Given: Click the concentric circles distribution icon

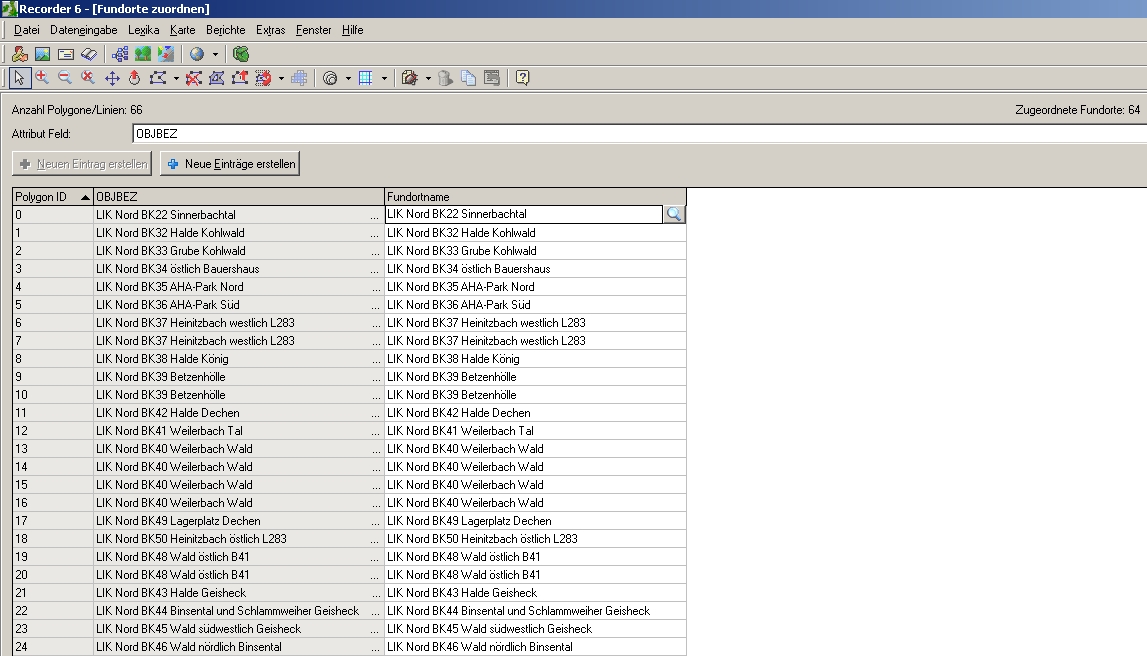Looking at the screenshot, I should pyautogui.click(x=330, y=78).
